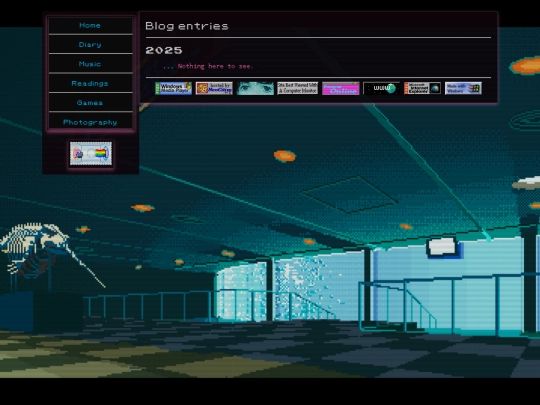The height and width of the screenshot is (405, 540).
Task: Click the 'Nothing here to see.' text
Action: [x=215, y=66]
